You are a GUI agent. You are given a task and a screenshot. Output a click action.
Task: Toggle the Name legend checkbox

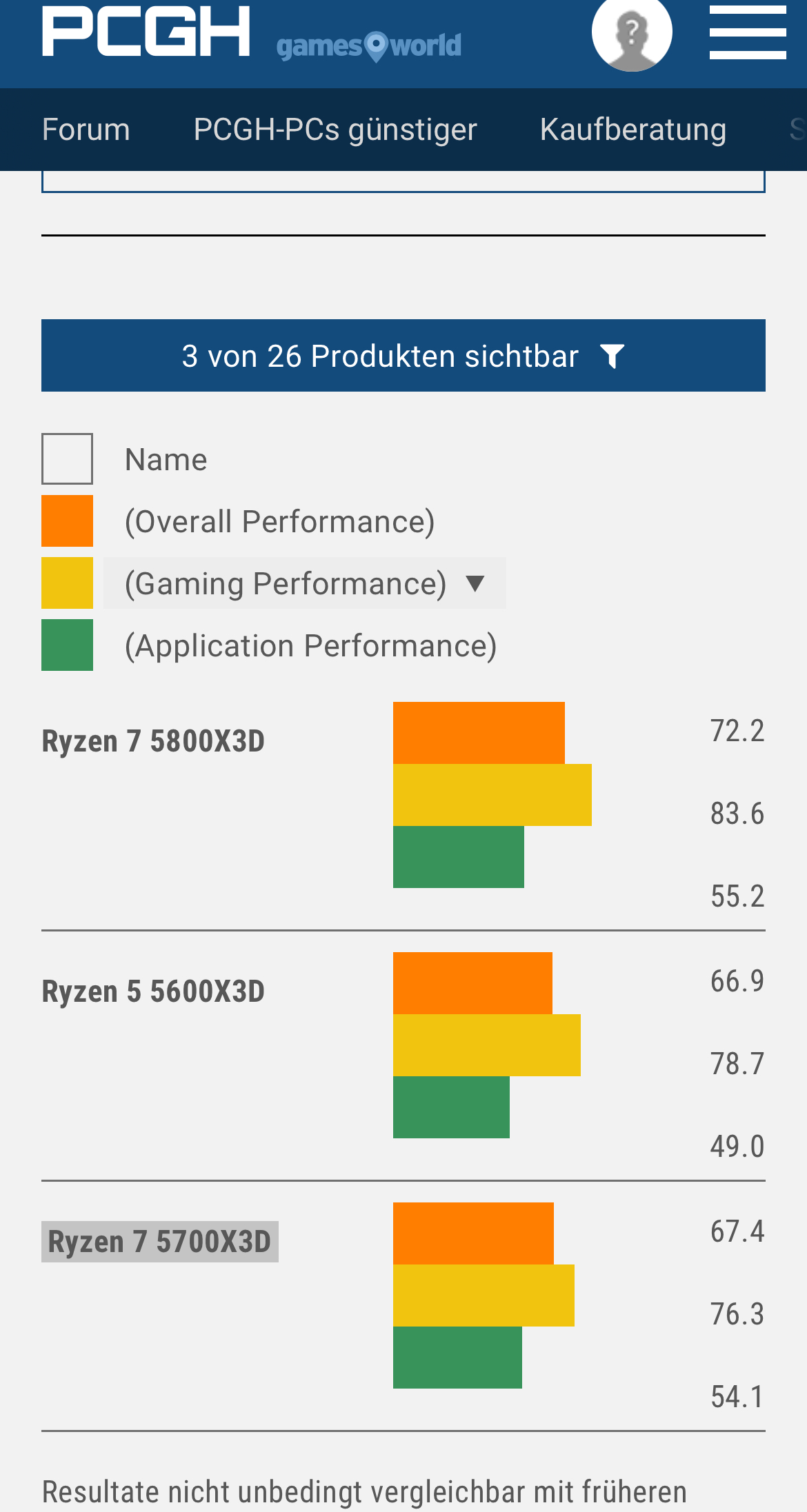coord(67,458)
